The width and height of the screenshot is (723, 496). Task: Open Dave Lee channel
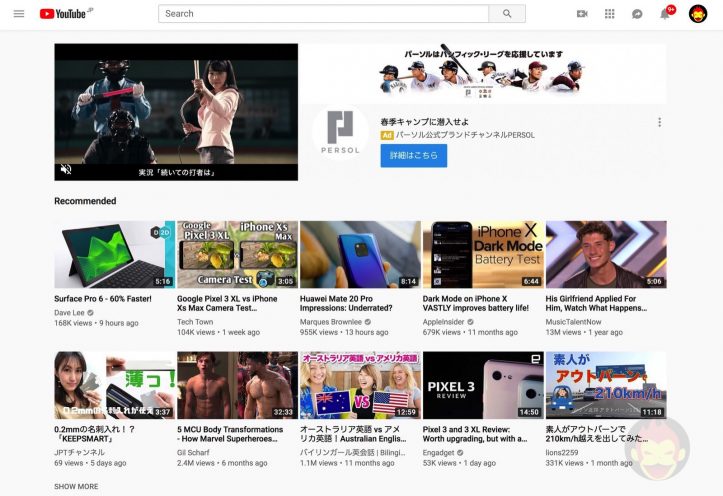tap(69, 313)
